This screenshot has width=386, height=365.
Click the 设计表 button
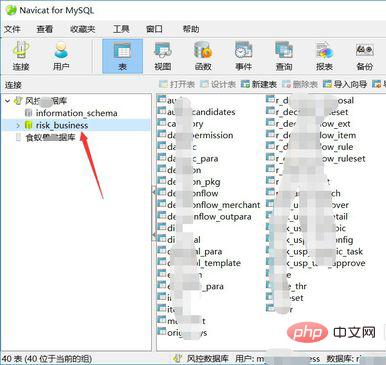(x=218, y=84)
